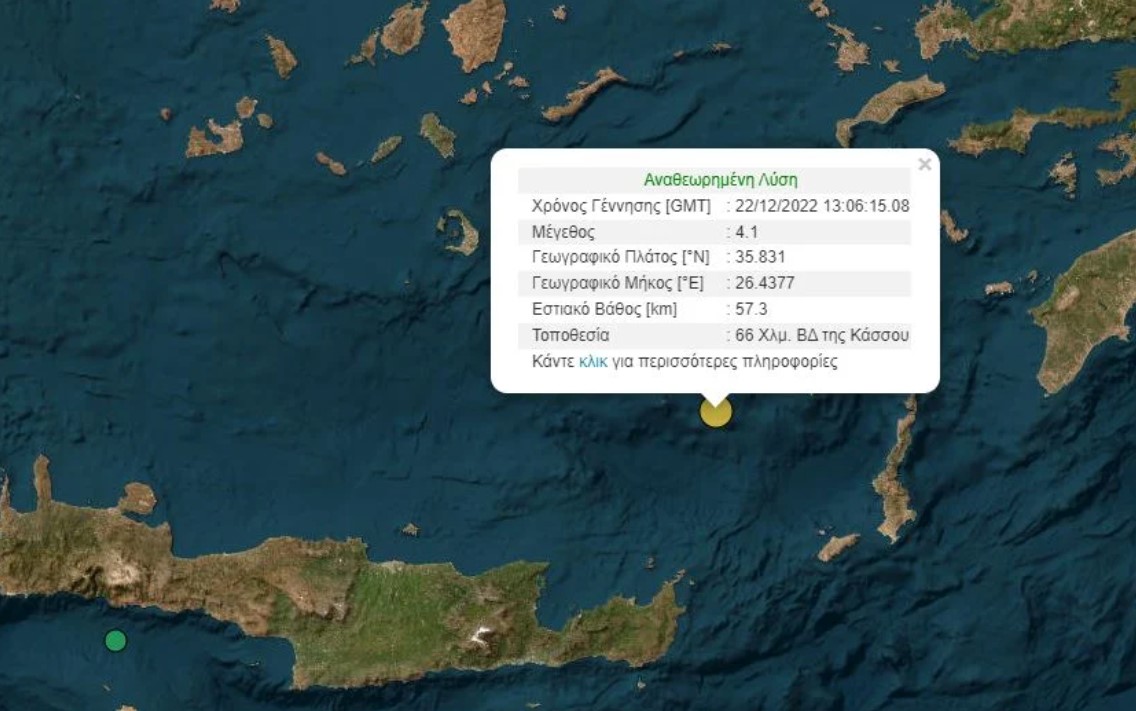Viewport: 1136px width, 711px height.
Task: Select the 'Τοποθεσία' label
Action: (x=570, y=335)
